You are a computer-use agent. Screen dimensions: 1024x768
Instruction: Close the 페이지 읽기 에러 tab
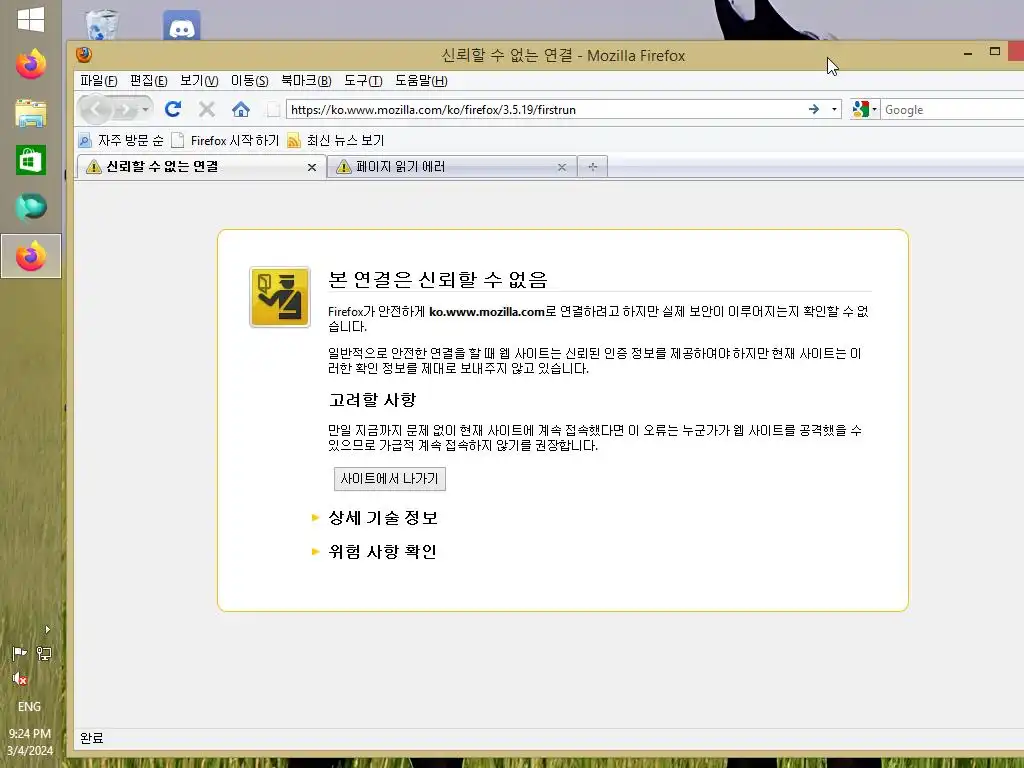[562, 167]
